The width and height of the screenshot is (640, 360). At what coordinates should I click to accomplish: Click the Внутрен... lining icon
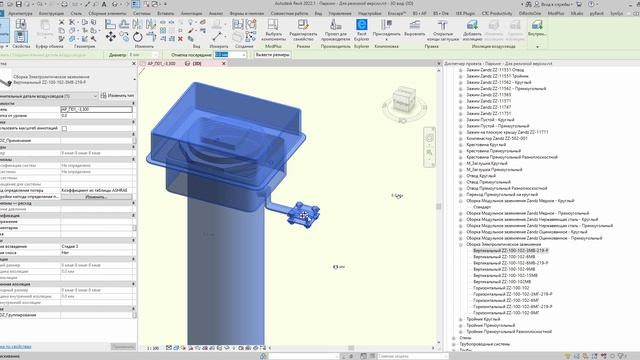tap(537, 28)
